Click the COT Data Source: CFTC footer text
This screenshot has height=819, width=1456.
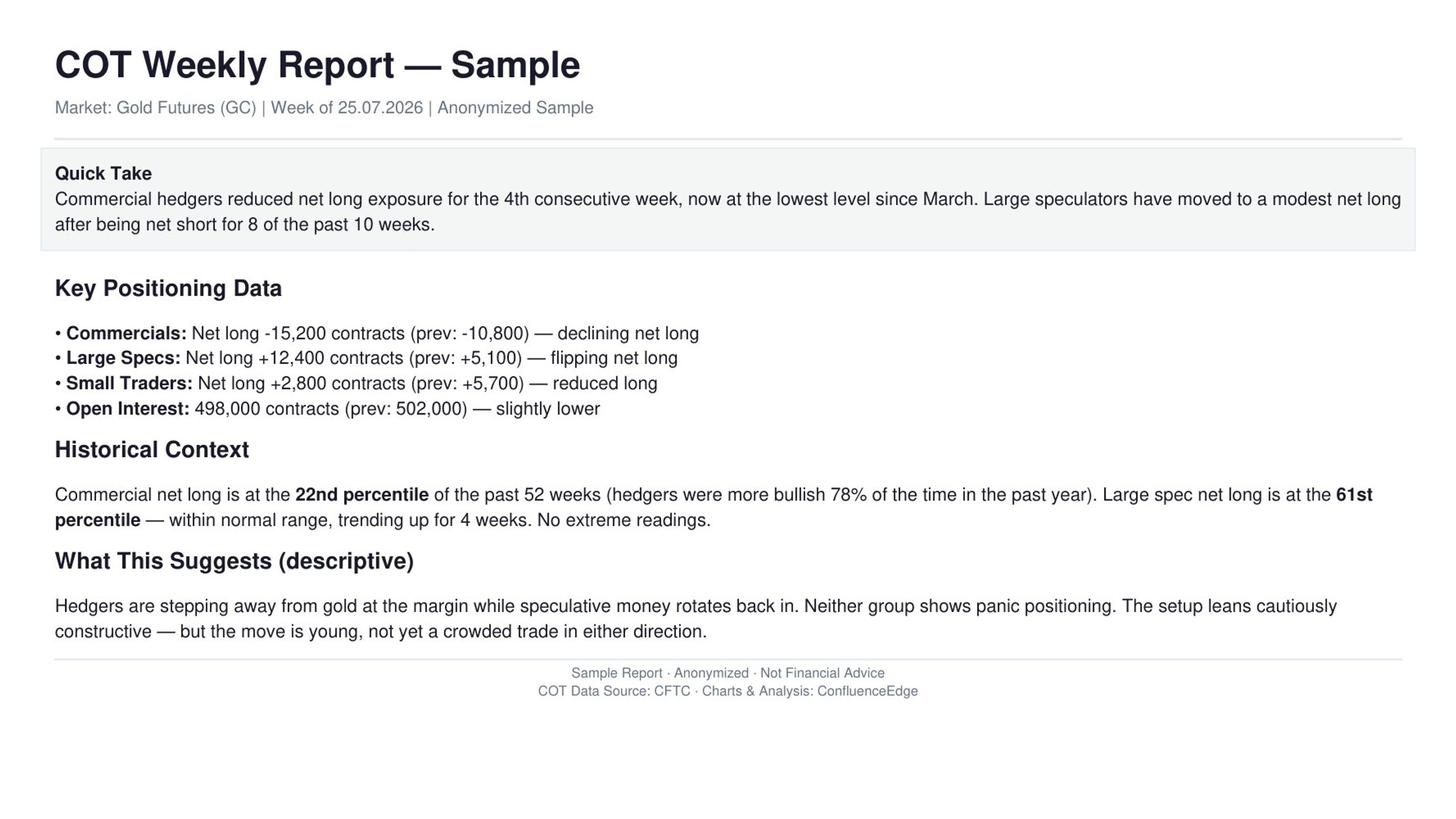tap(614, 692)
